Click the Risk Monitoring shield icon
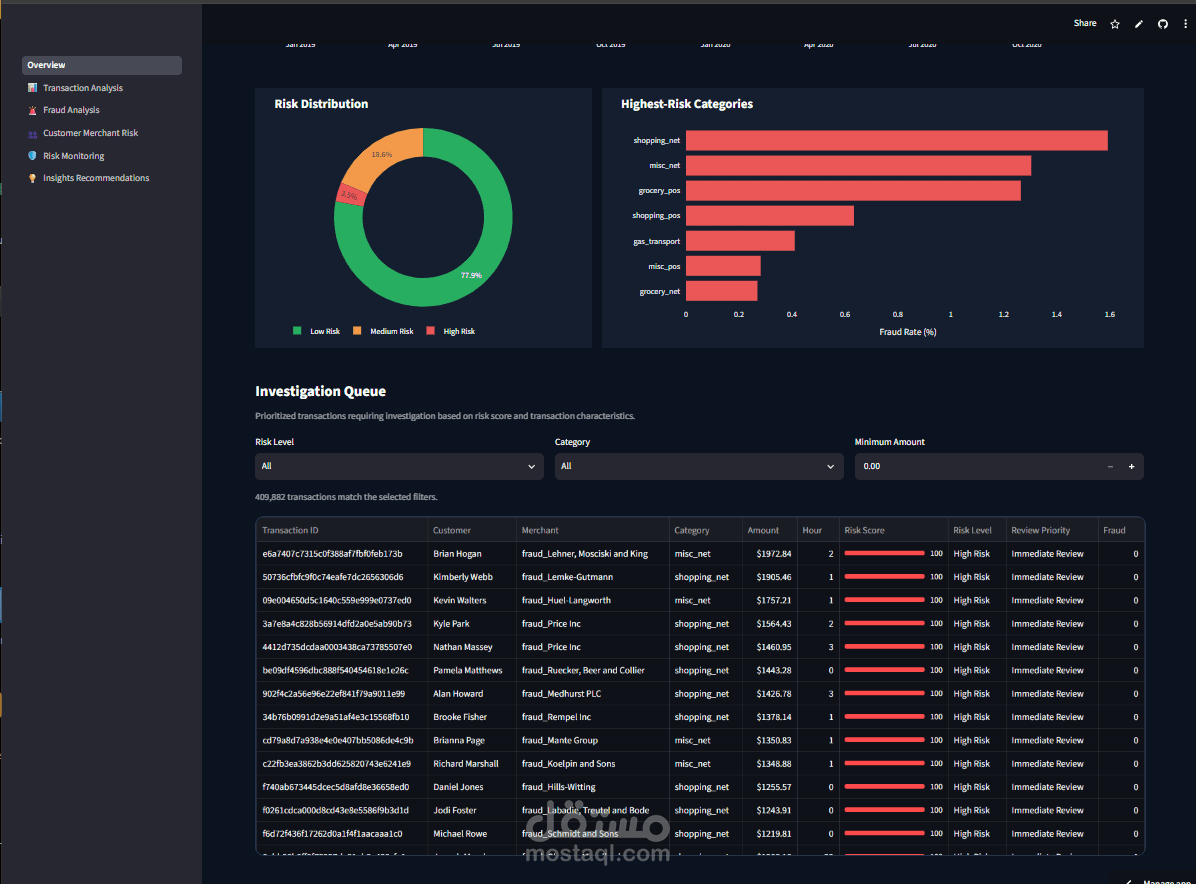The width and height of the screenshot is (1196, 884). click(x=32, y=156)
